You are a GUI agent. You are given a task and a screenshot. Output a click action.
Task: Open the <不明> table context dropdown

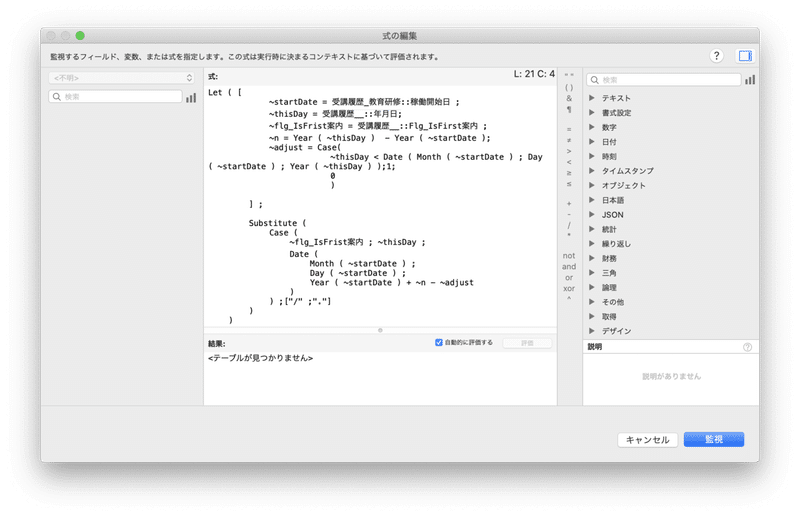point(122,78)
